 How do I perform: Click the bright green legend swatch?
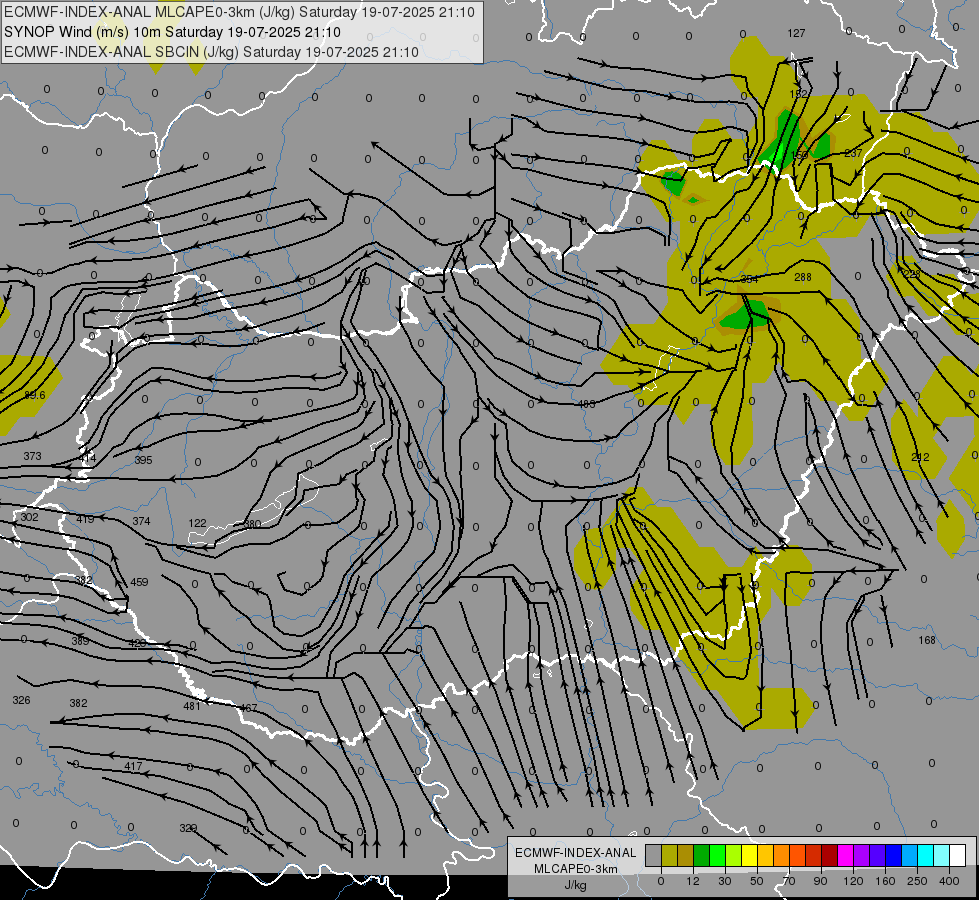[717, 856]
